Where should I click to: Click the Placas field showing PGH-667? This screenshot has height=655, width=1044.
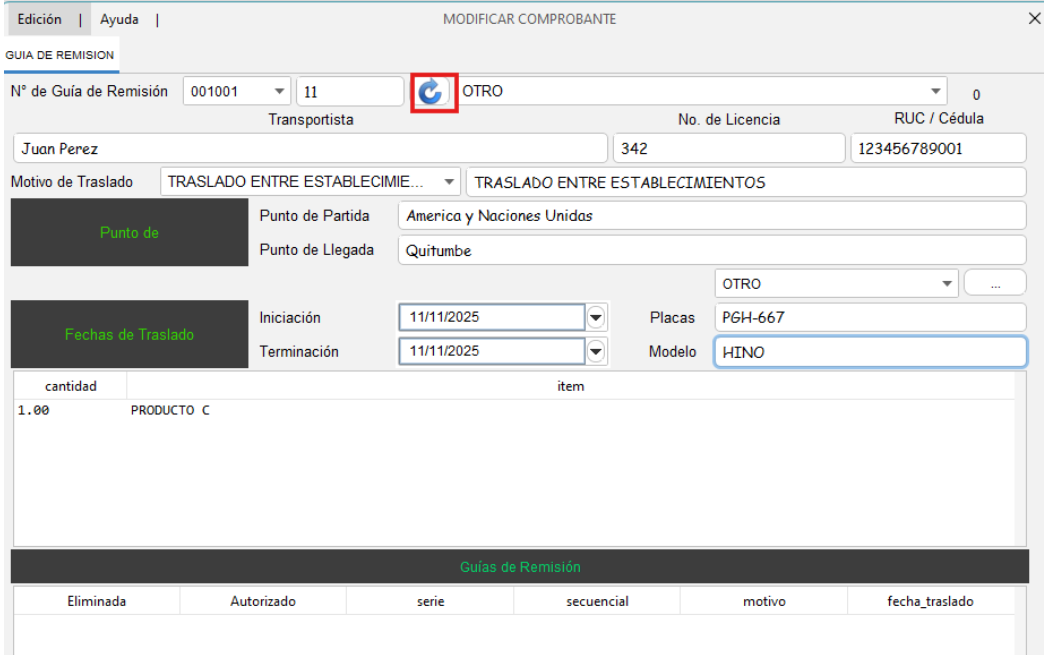(869, 317)
